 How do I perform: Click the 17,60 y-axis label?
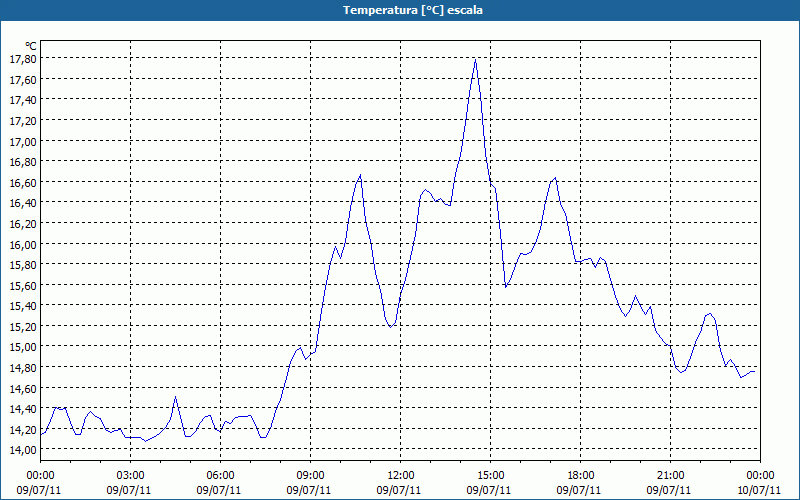pyautogui.click(x=23, y=80)
